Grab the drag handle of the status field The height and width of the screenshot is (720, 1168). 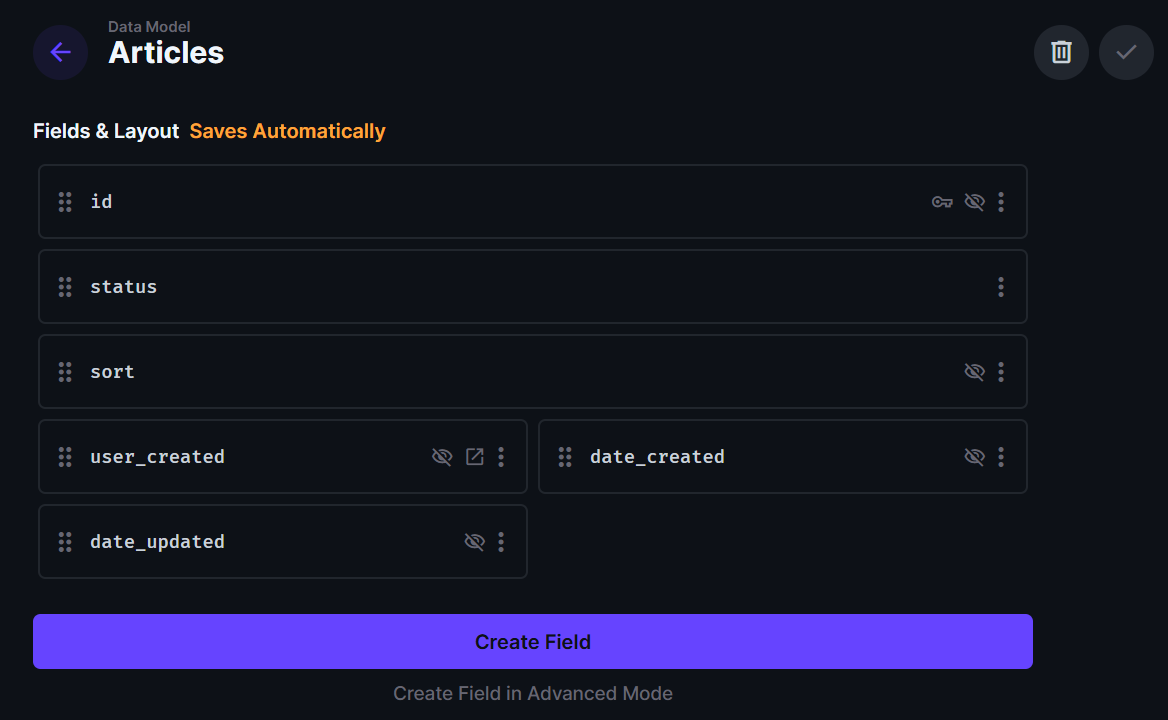[x=65, y=287]
